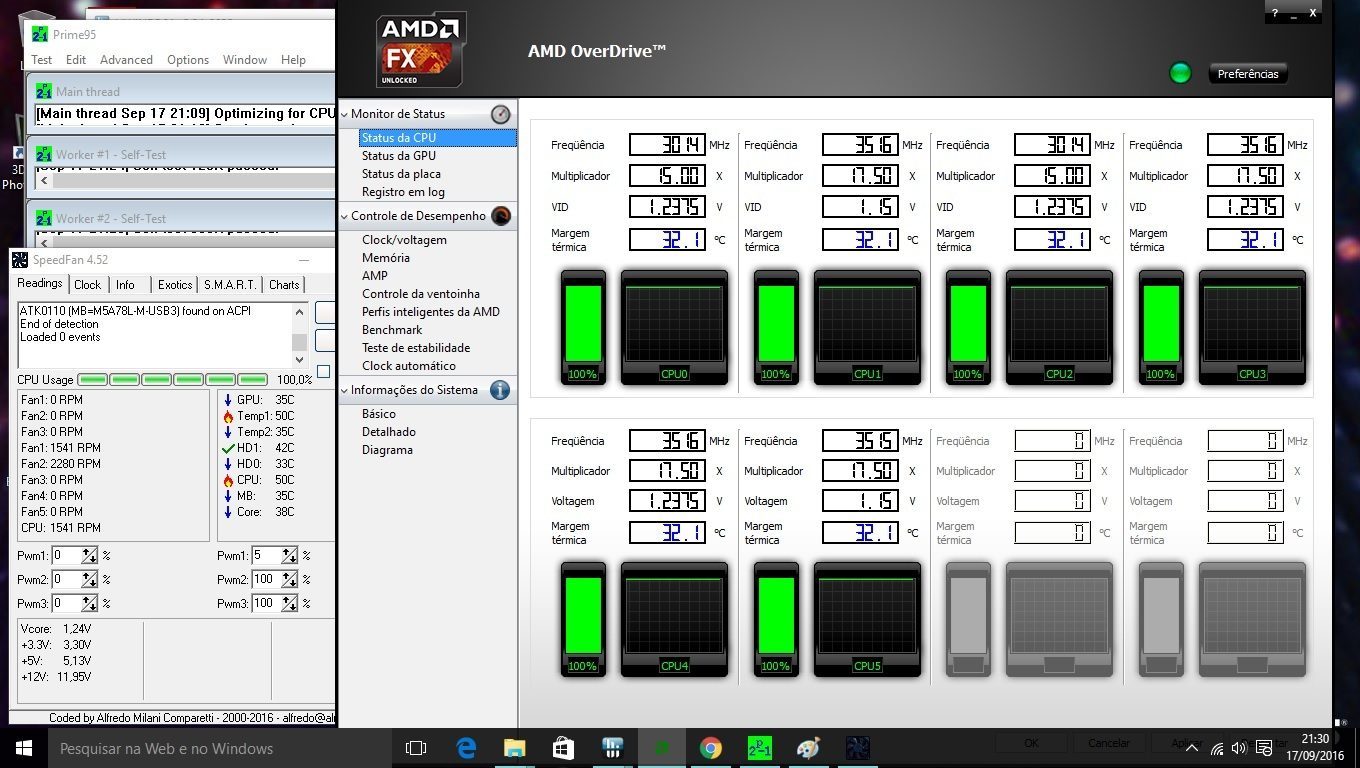Select Teste de estabilidade option

point(416,348)
